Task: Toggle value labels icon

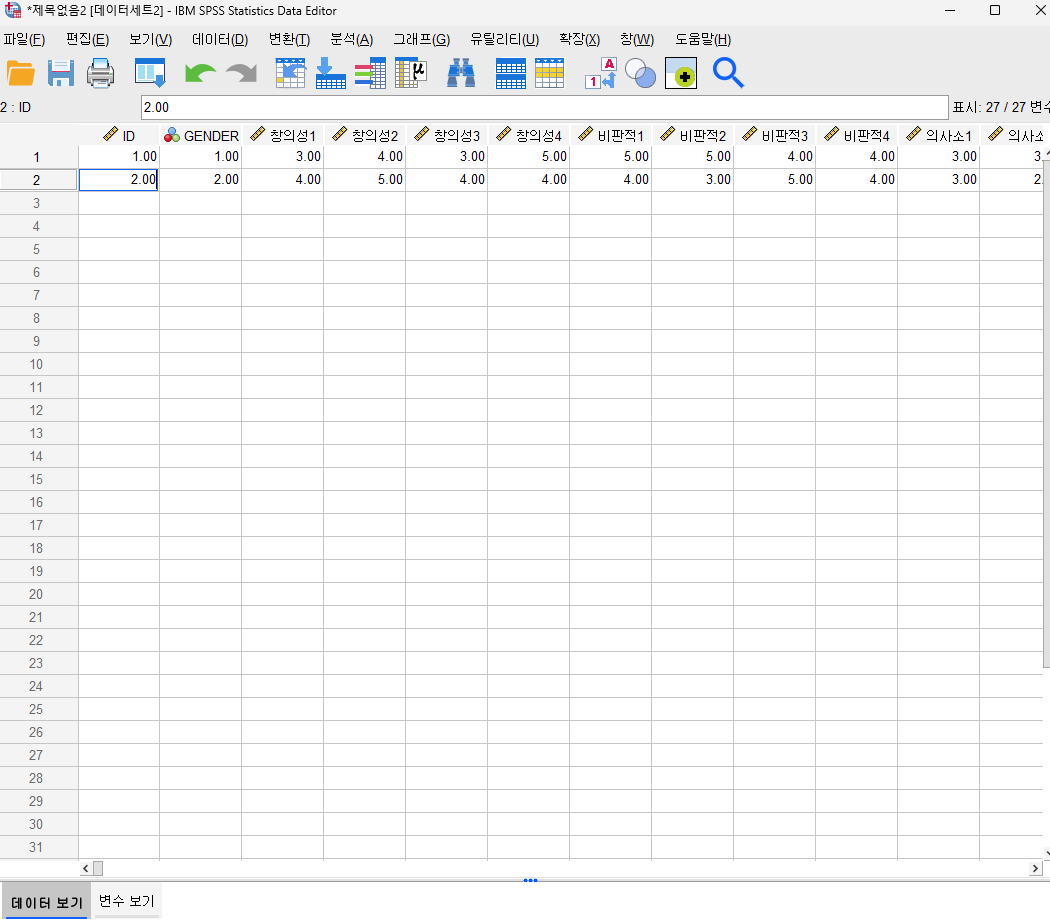Action: coord(600,73)
